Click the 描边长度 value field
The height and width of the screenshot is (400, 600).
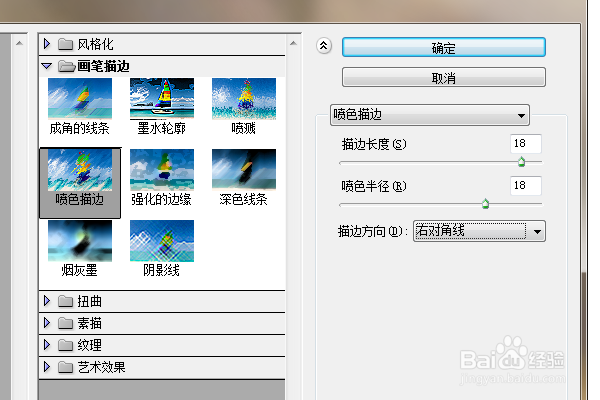tap(526, 144)
